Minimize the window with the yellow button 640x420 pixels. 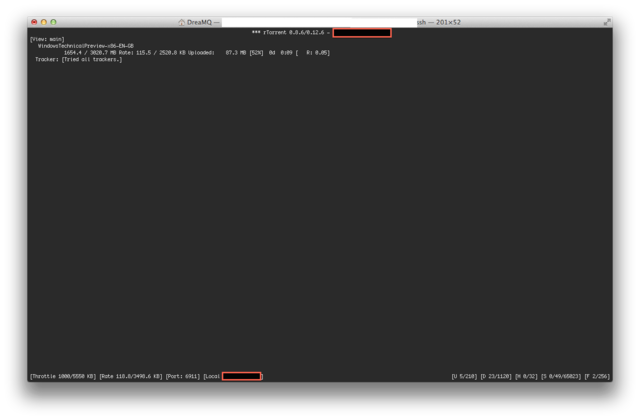43,21
